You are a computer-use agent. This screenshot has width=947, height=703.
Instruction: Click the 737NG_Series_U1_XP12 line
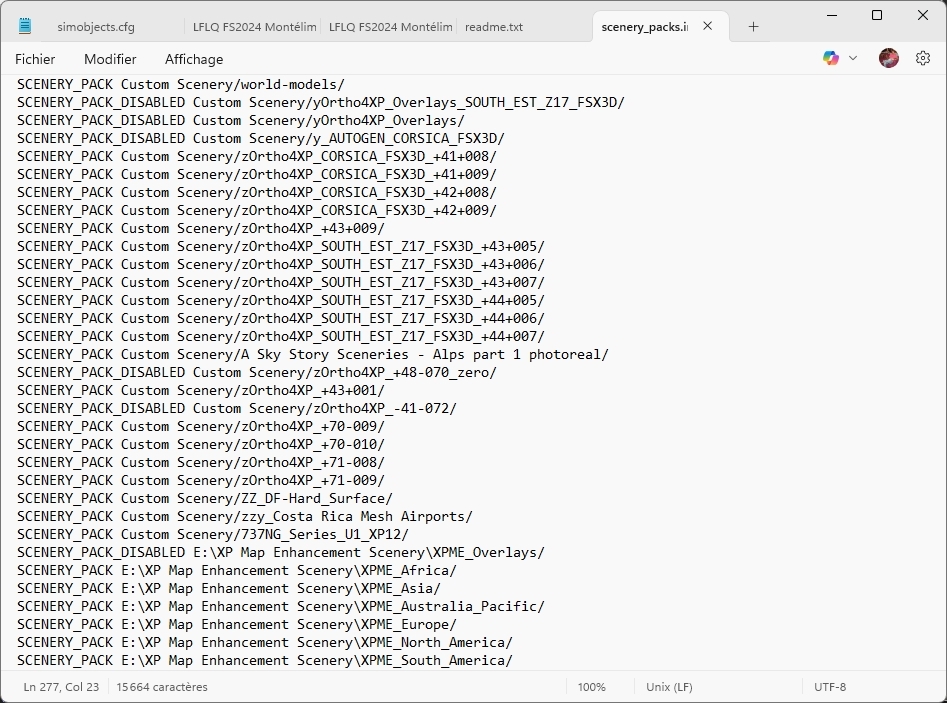[x=213, y=534]
